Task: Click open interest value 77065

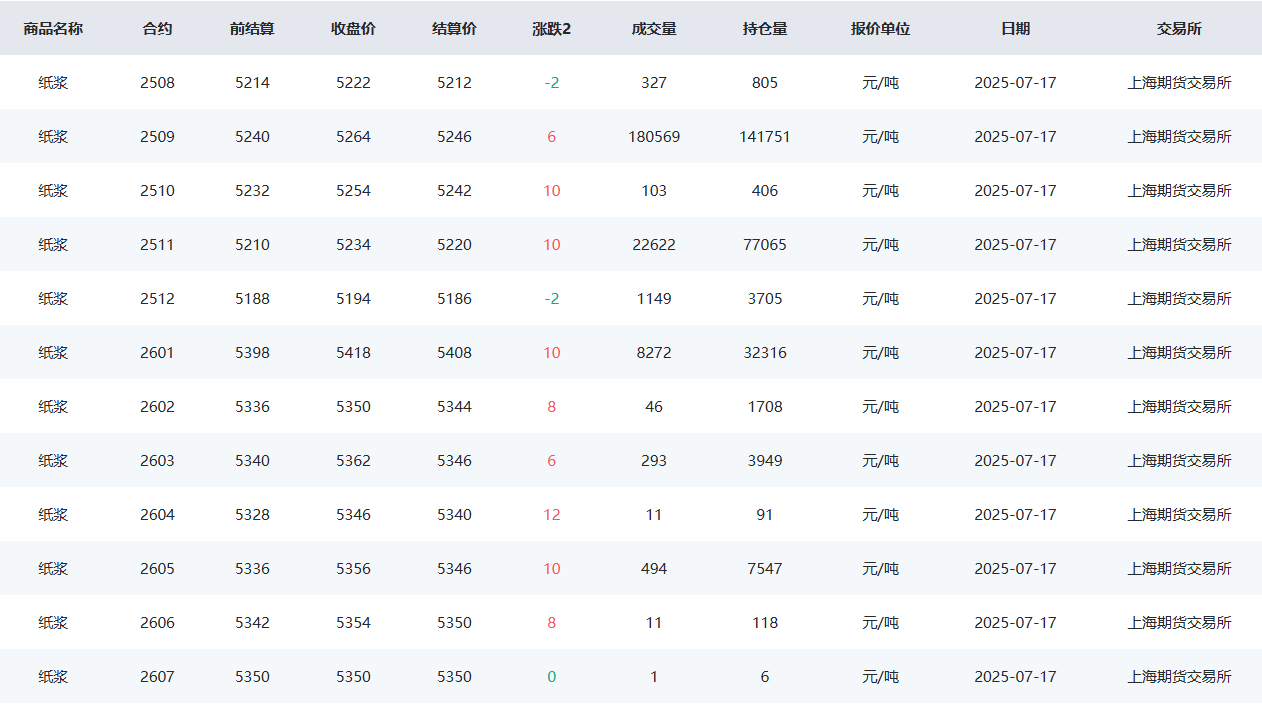Action: pyautogui.click(x=765, y=245)
